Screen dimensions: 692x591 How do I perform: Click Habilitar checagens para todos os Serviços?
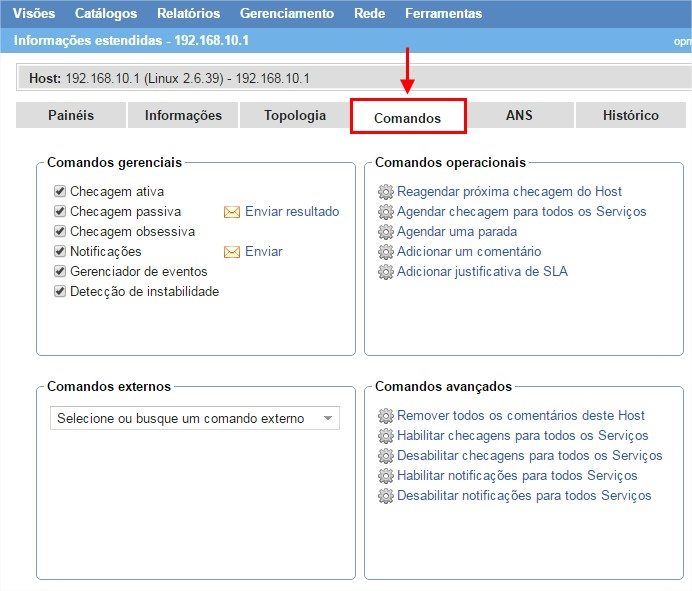click(522, 436)
